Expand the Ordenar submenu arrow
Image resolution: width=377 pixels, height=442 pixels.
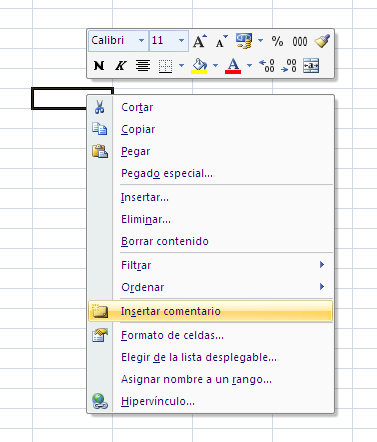click(x=322, y=287)
